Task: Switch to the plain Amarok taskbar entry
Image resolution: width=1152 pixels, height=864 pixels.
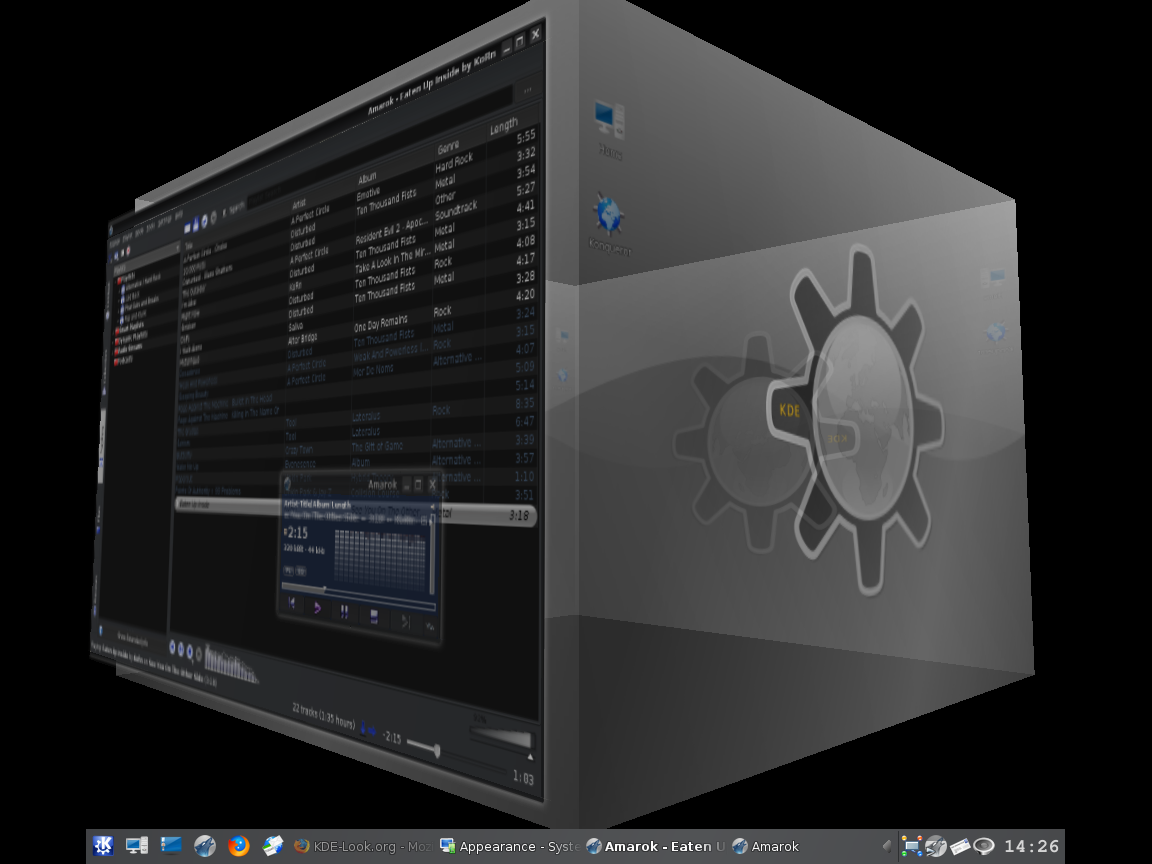Action: pyautogui.click(x=766, y=846)
